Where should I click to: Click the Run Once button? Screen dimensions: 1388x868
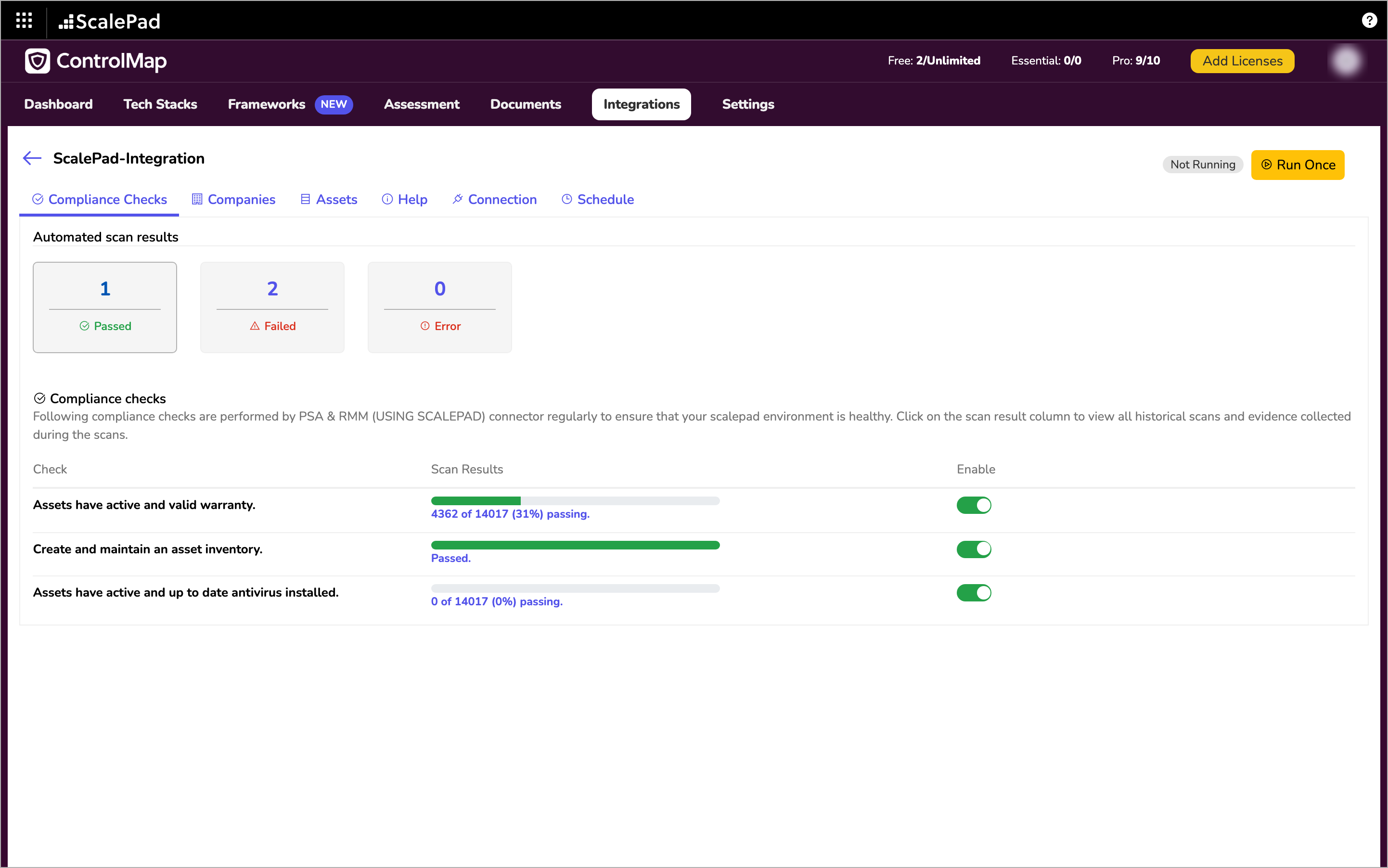pyautogui.click(x=1297, y=165)
